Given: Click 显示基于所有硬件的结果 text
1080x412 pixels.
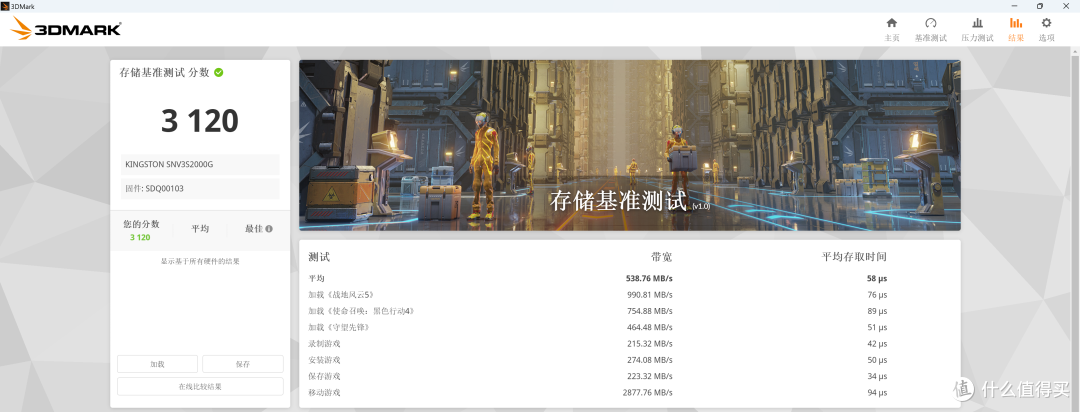Looking at the screenshot, I should pyautogui.click(x=200, y=262).
